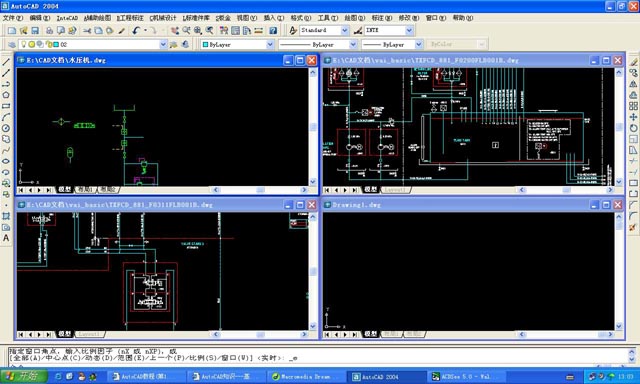This screenshot has width=640, height=384.
Task: Open the ByLayer lineweight dropdown
Action: click(x=419, y=44)
